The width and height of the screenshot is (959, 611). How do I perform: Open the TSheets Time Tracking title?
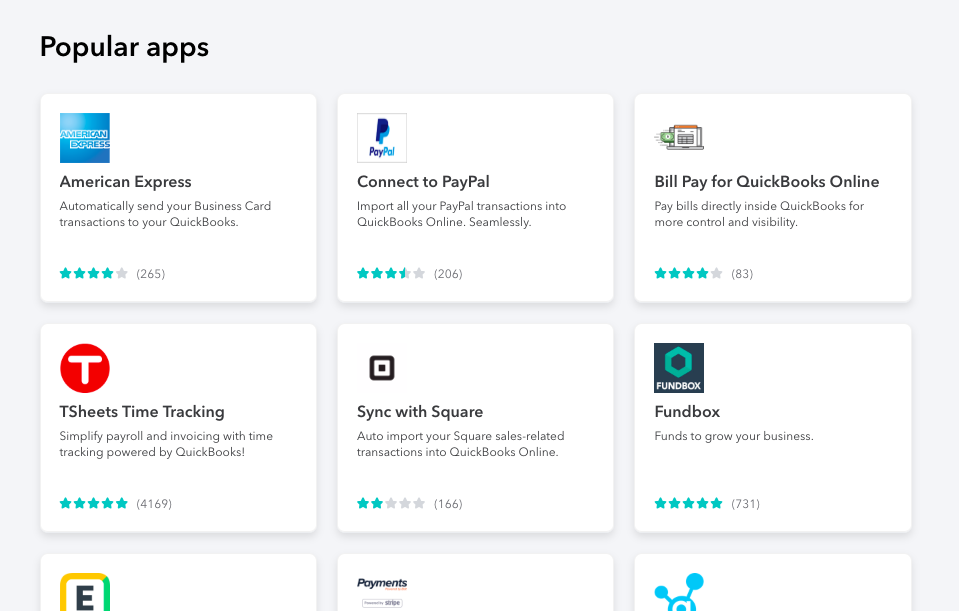point(142,412)
